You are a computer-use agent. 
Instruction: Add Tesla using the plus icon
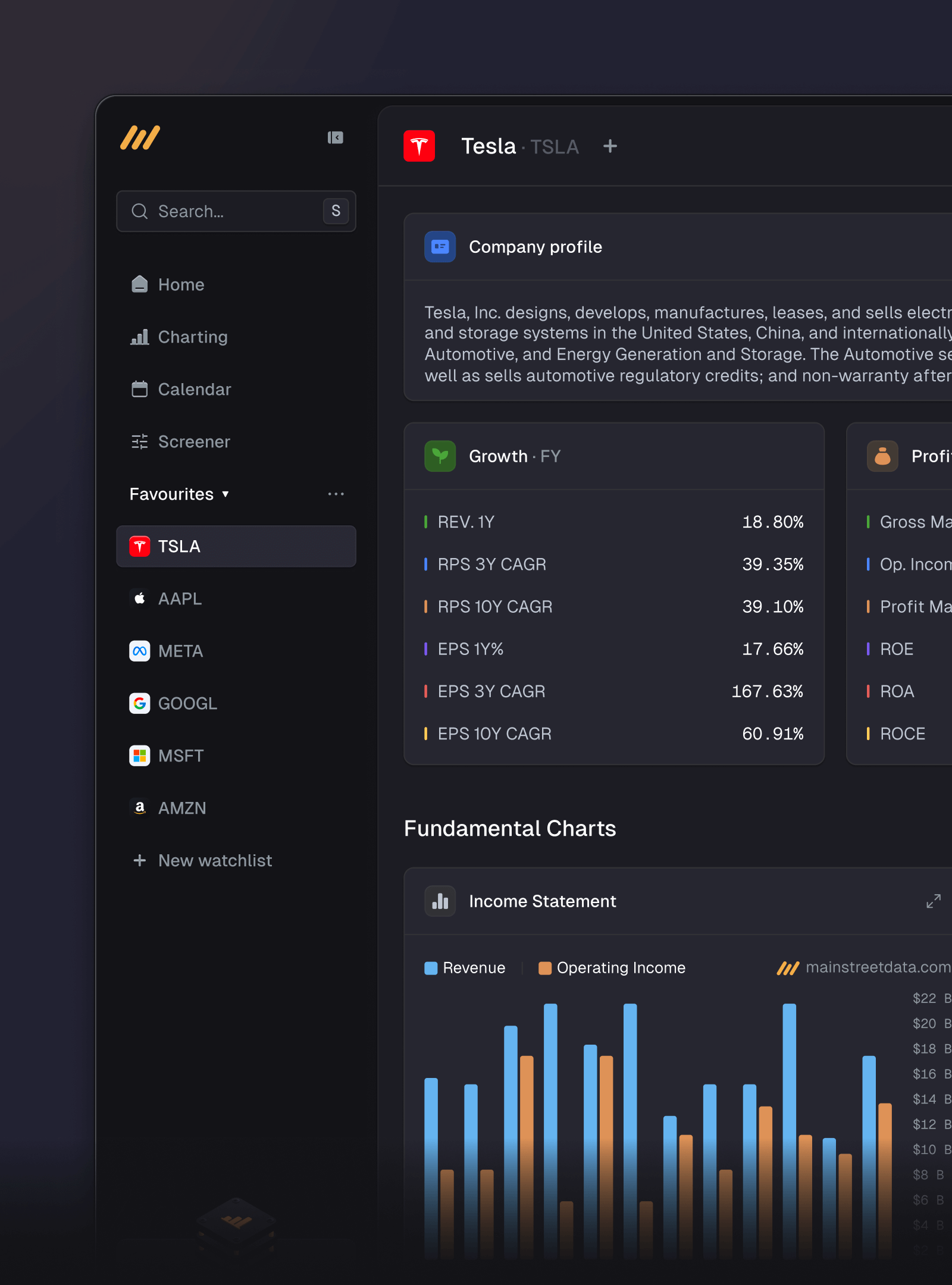pyautogui.click(x=610, y=146)
